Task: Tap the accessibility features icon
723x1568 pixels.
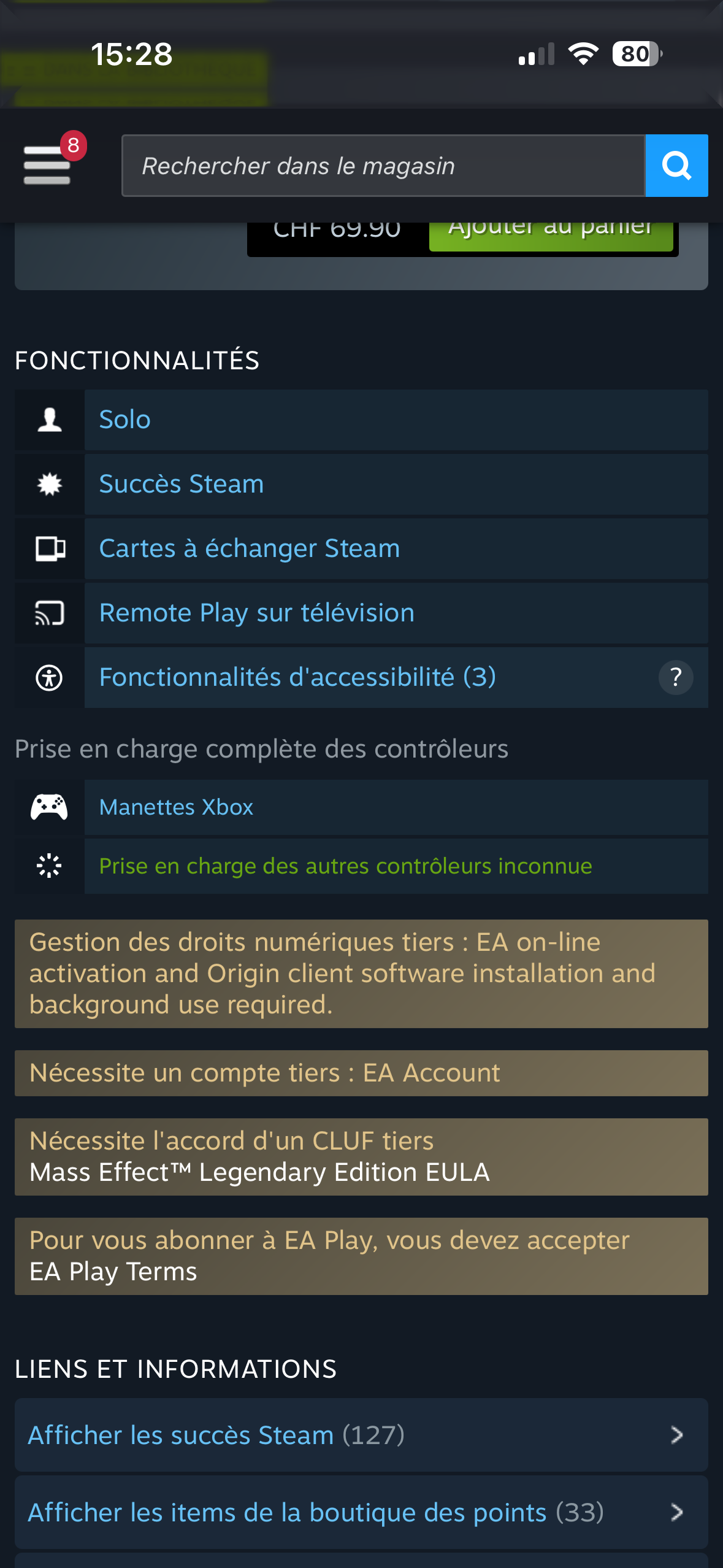Action: 50,678
